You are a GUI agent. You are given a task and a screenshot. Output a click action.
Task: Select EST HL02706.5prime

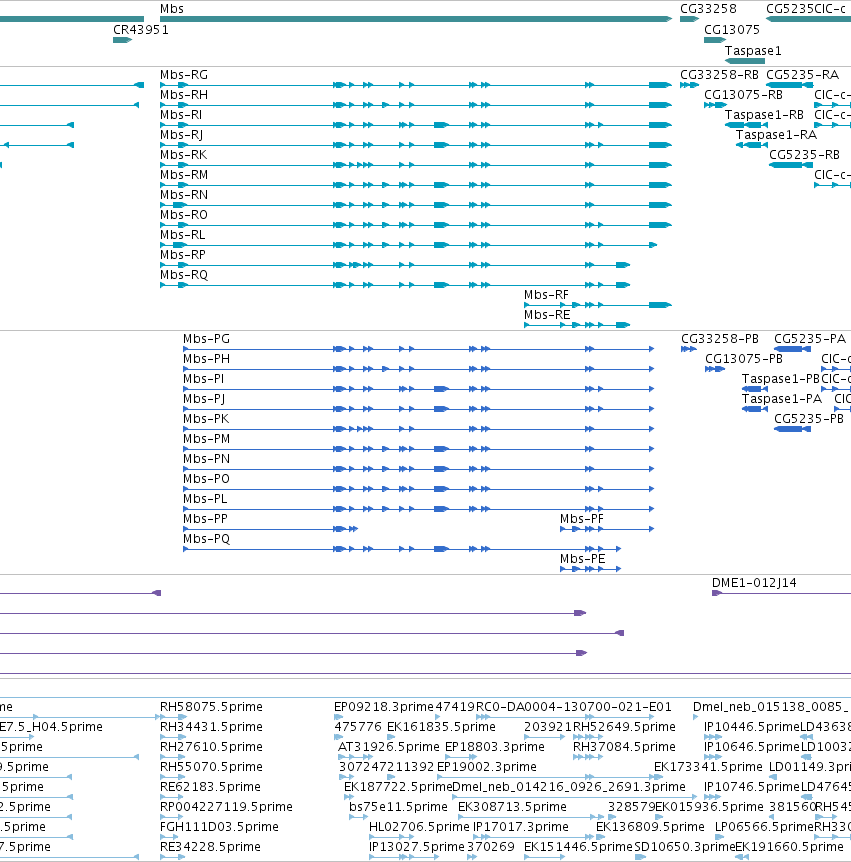coord(419,826)
